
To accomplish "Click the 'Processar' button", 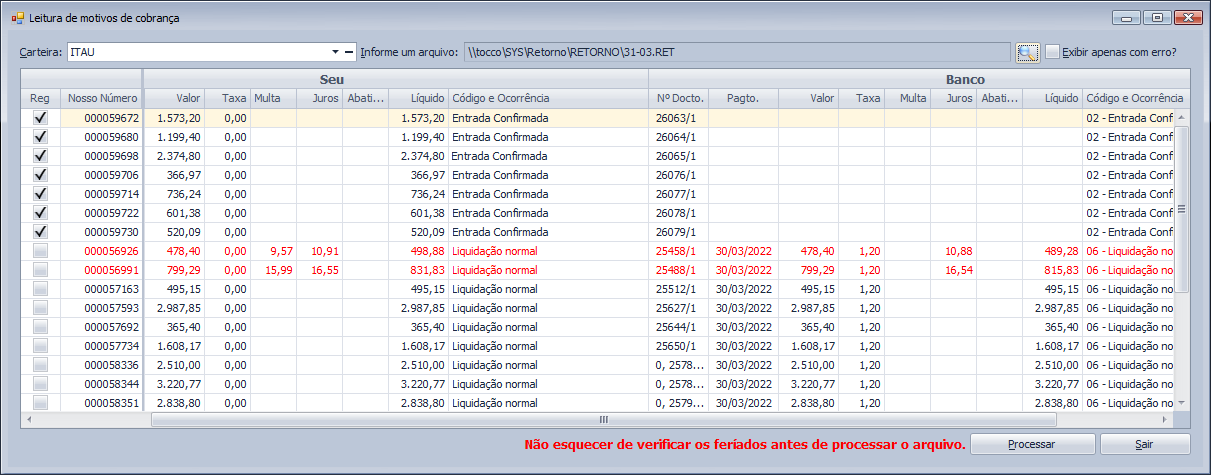I will point(1032,444).
